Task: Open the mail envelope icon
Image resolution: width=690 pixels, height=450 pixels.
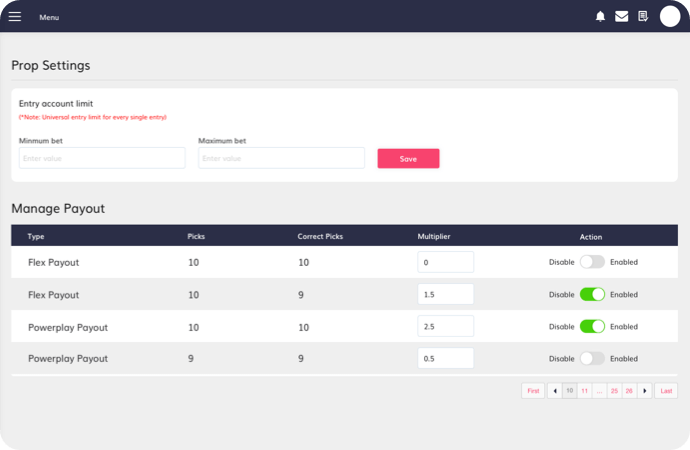Action: (621, 16)
